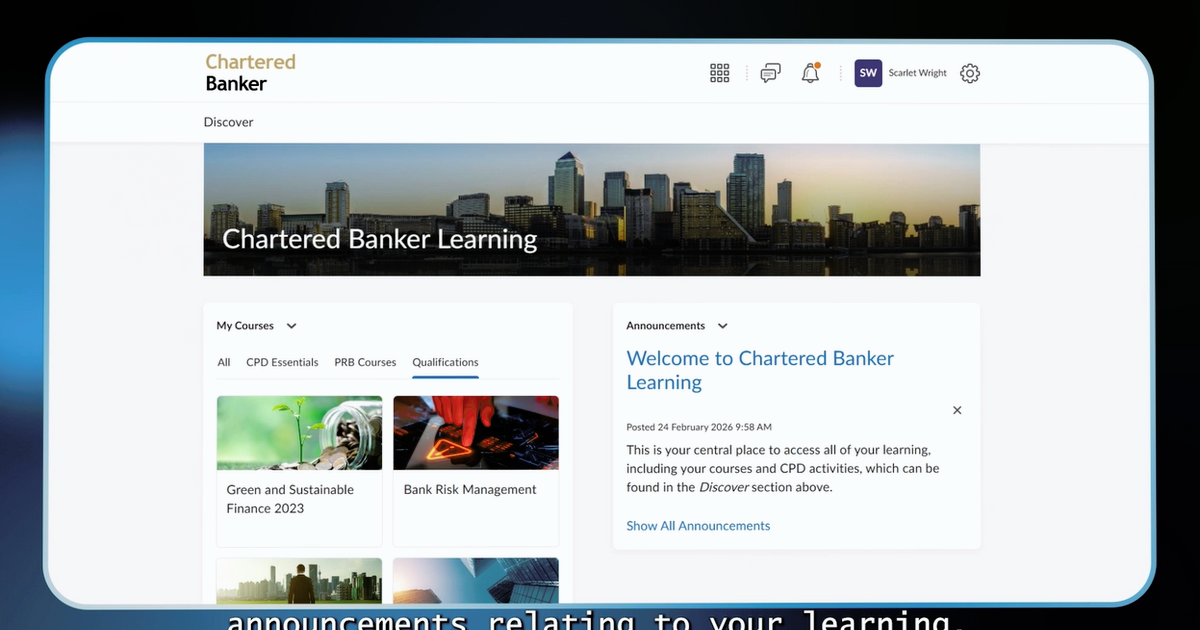The image size is (1200, 630).
Task: Switch to the PRB Courses tab
Action: 365,362
